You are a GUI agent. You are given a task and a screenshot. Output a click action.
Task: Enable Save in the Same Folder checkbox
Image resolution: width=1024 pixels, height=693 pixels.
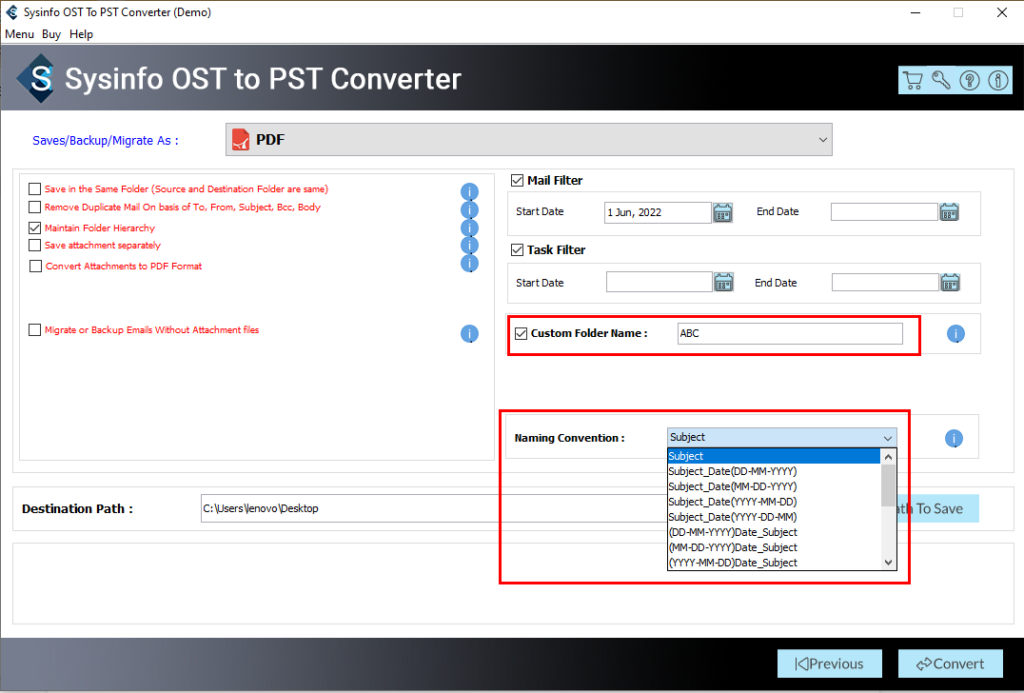35,189
